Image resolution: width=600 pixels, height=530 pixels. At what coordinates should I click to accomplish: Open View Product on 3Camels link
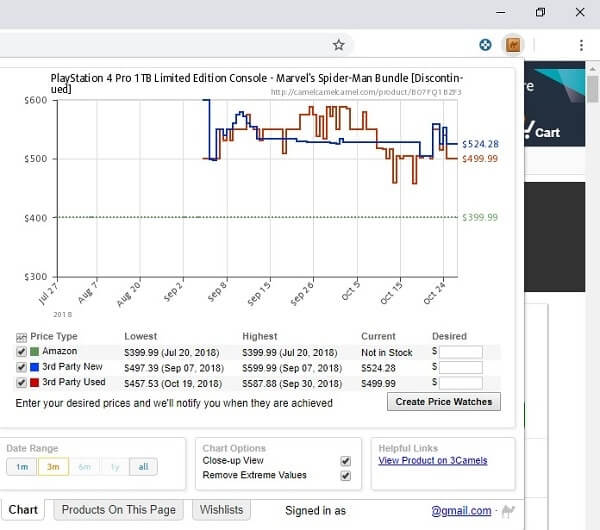click(x=433, y=460)
